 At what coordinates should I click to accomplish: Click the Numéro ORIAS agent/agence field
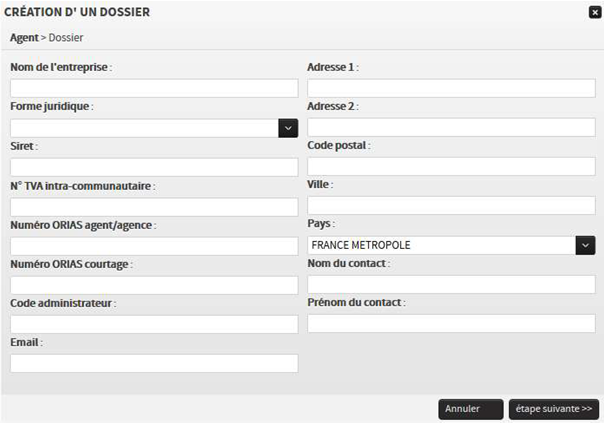tap(154, 246)
